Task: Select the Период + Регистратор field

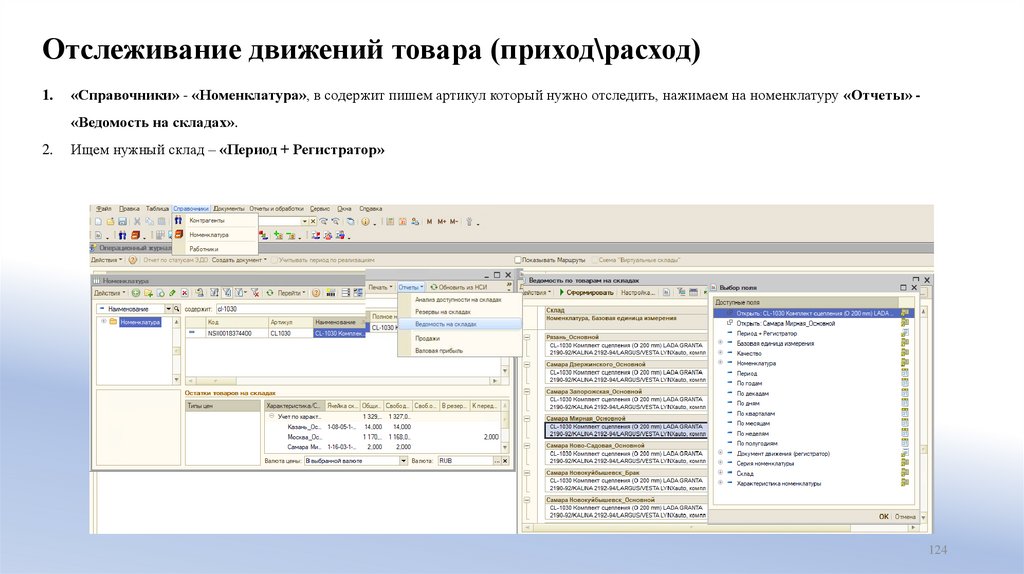Action: point(767,333)
